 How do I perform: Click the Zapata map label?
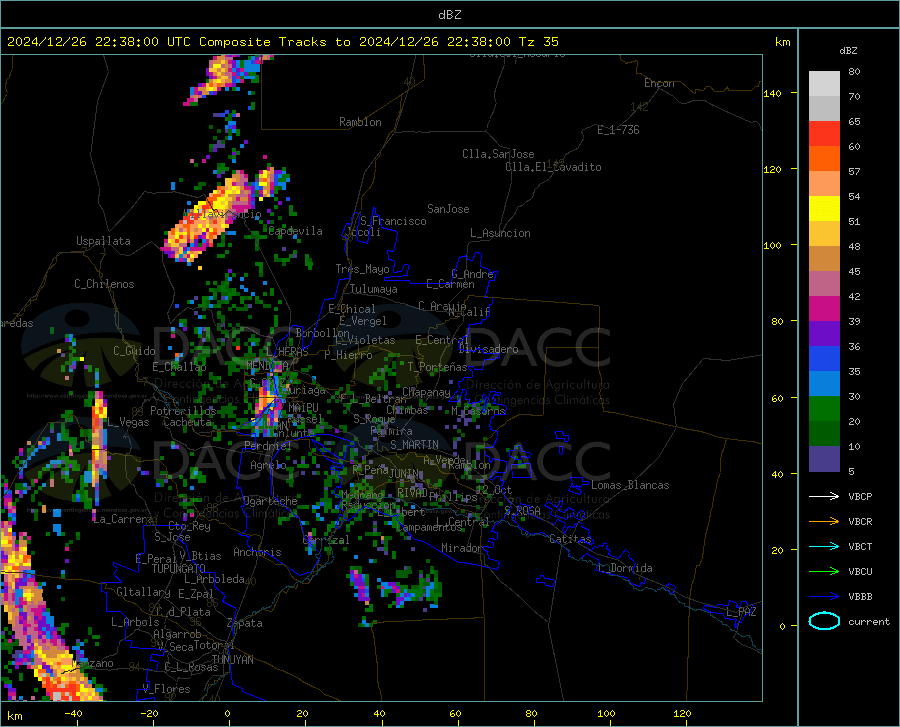(x=245, y=623)
